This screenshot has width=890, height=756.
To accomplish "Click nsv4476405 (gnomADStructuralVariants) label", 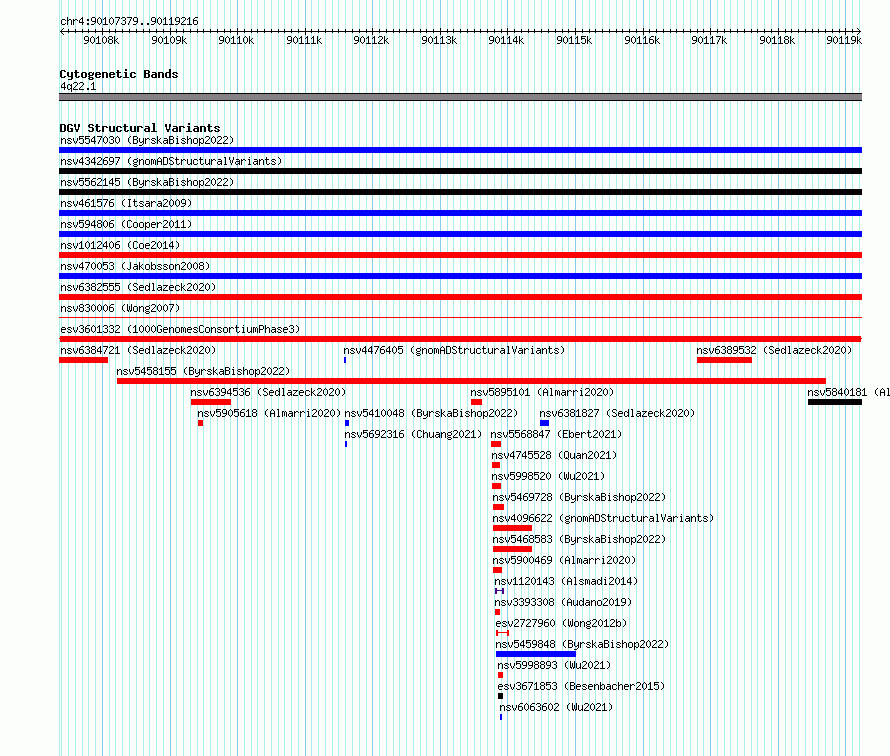I will 454,350.
